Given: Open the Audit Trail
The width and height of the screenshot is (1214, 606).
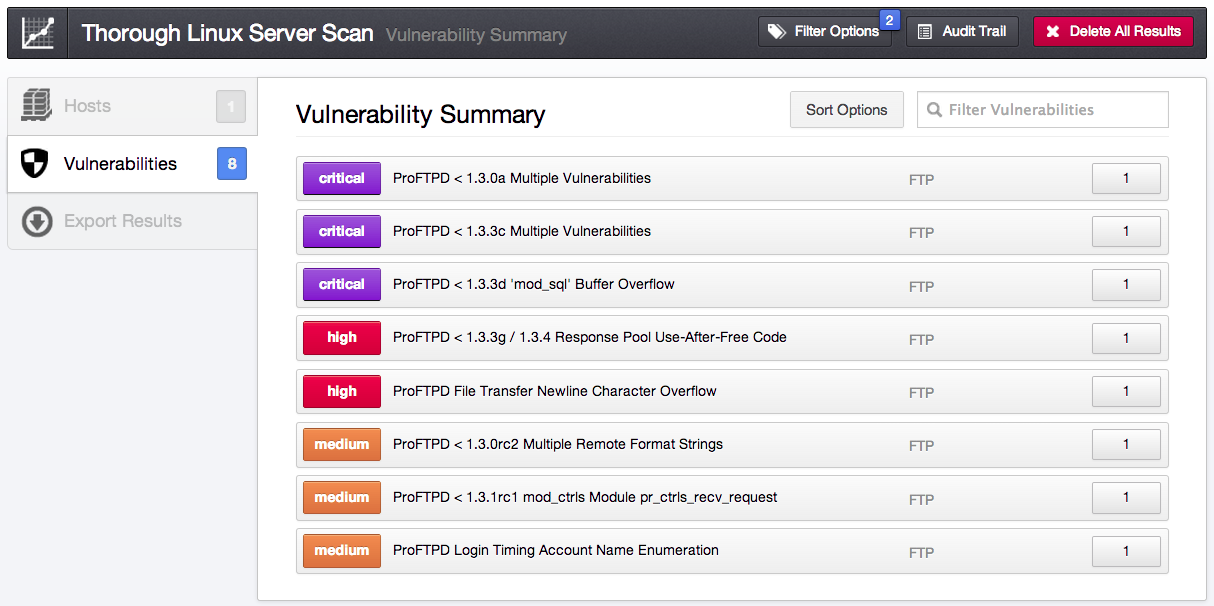Looking at the screenshot, I should 962,32.
